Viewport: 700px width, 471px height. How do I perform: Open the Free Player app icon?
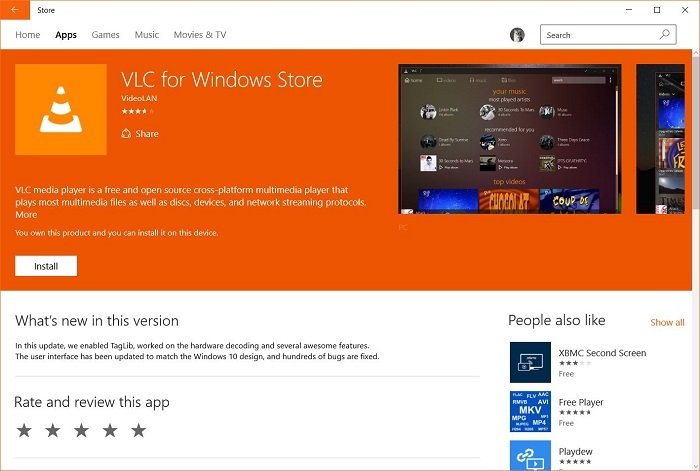[530, 412]
